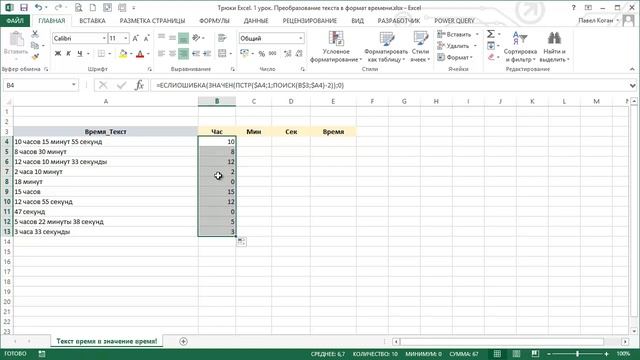Toggle align right in alignment group
The image size is (640, 360).
click(183, 53)
